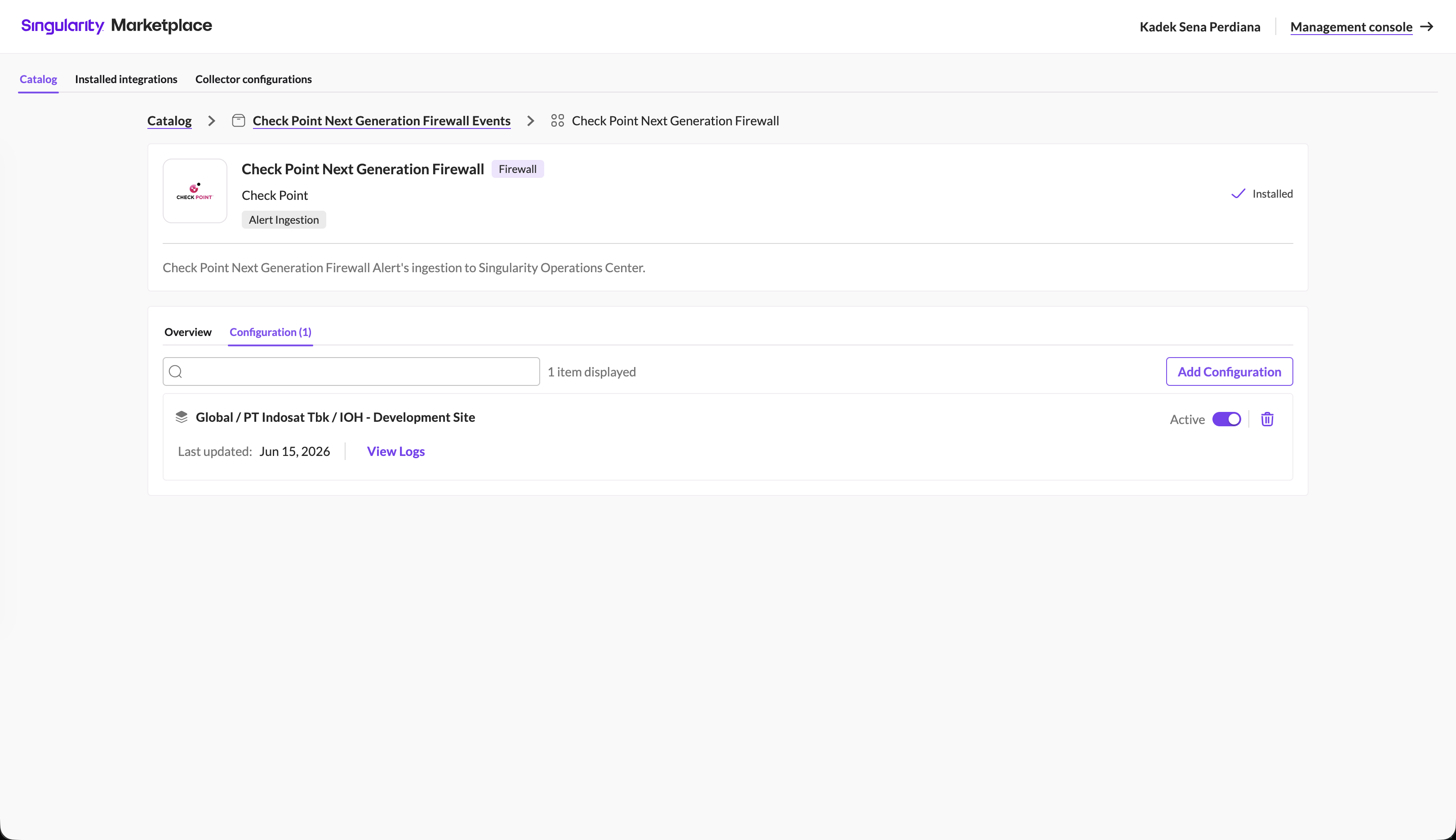The height and width of the screenshot is (840, 1456).
Task: Open View Logs for the configuration
Action: coord(396,451)
